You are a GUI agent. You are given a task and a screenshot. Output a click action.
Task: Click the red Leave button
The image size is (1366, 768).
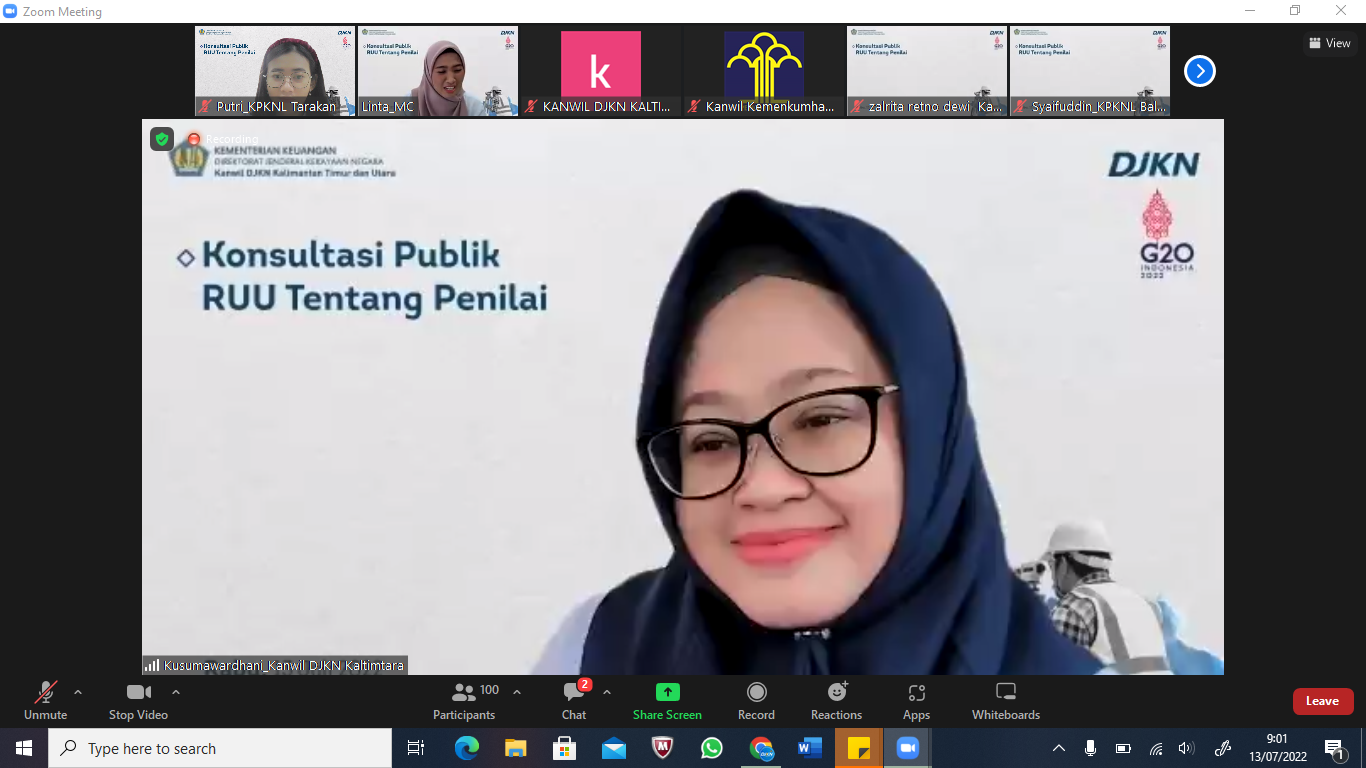click(1322, 701)
